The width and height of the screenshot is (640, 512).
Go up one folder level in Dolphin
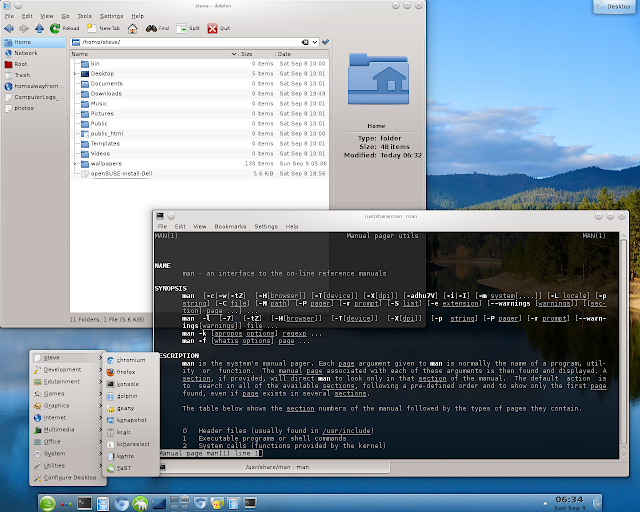click(x=39, y=28)
